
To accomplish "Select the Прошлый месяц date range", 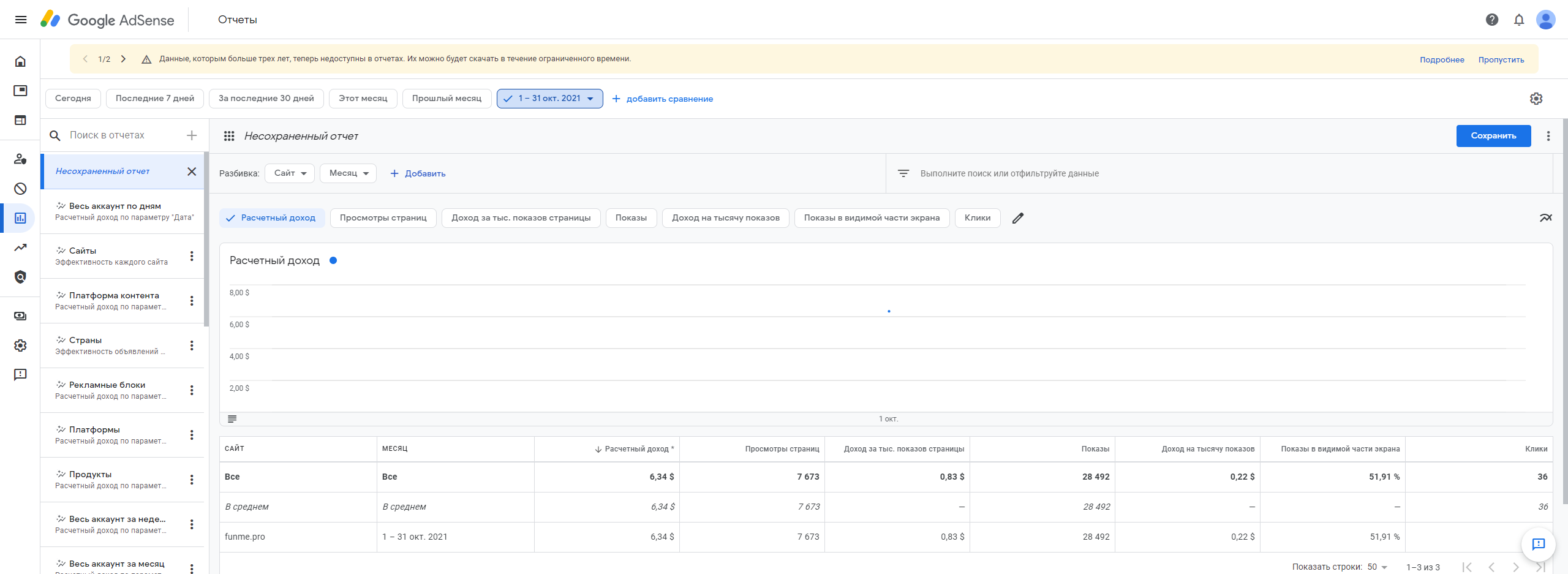I will pos(447,99).
